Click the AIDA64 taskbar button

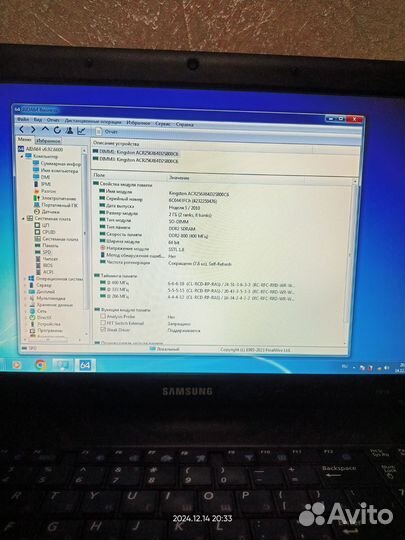tap(85, 365)
